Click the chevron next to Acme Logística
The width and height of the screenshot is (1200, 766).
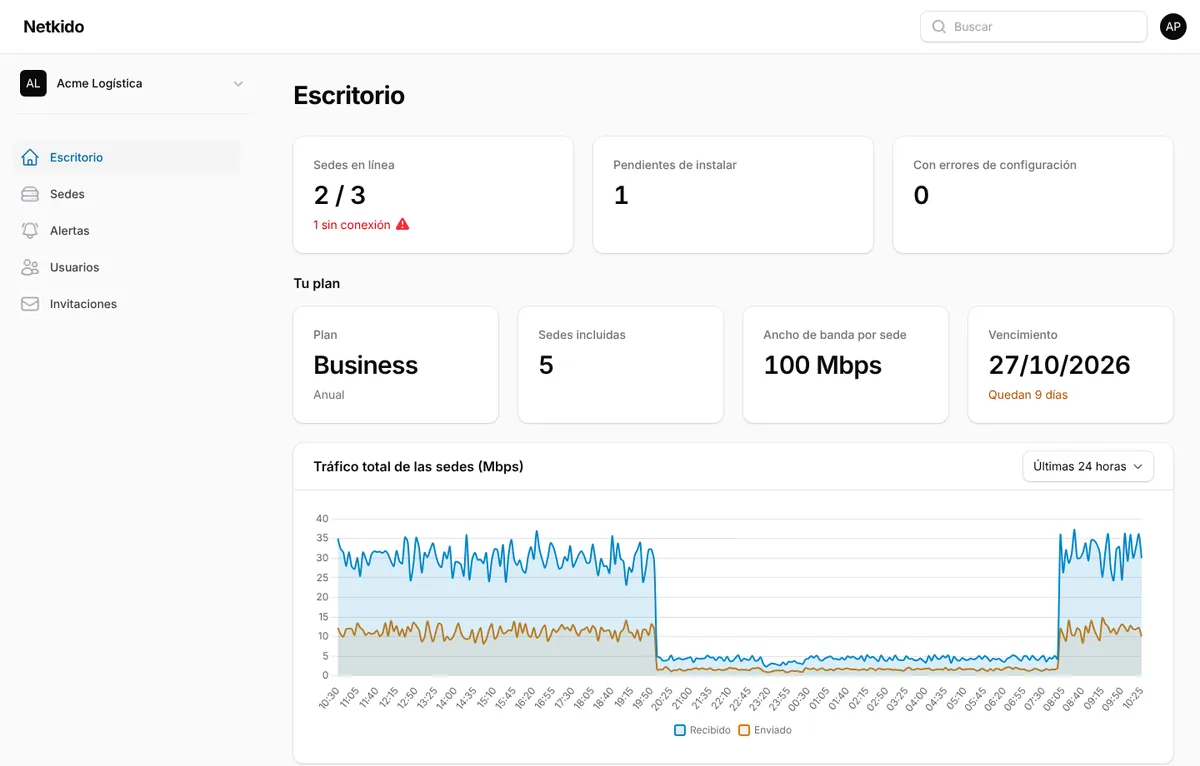[x=238, y=84]
